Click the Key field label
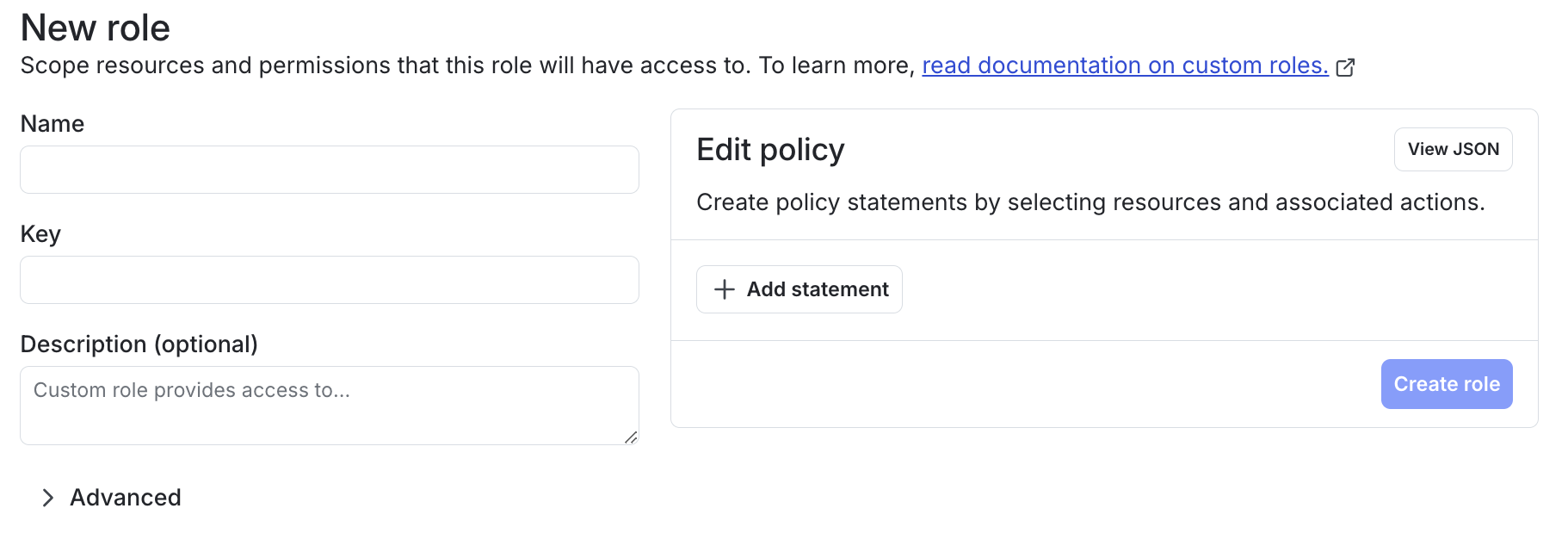 coord(40,234)
